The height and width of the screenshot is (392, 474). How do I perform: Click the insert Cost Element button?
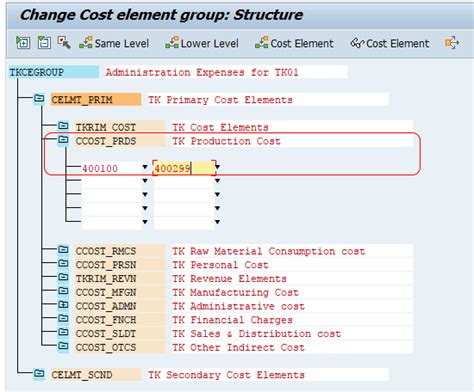[x=294, y=43]
